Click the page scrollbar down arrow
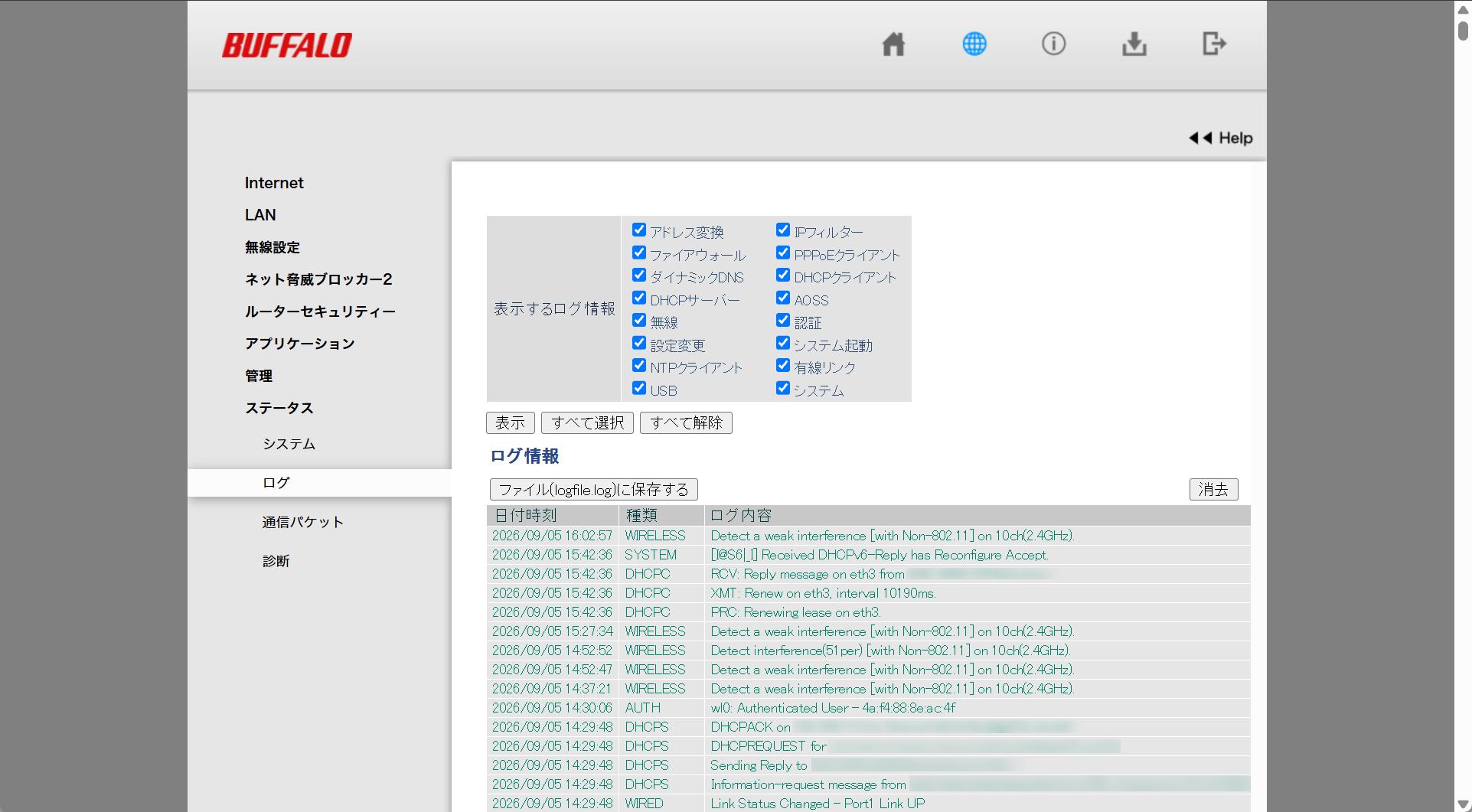The width and height of the screenshot is (1472, 812). click(x=1463, y=804)
